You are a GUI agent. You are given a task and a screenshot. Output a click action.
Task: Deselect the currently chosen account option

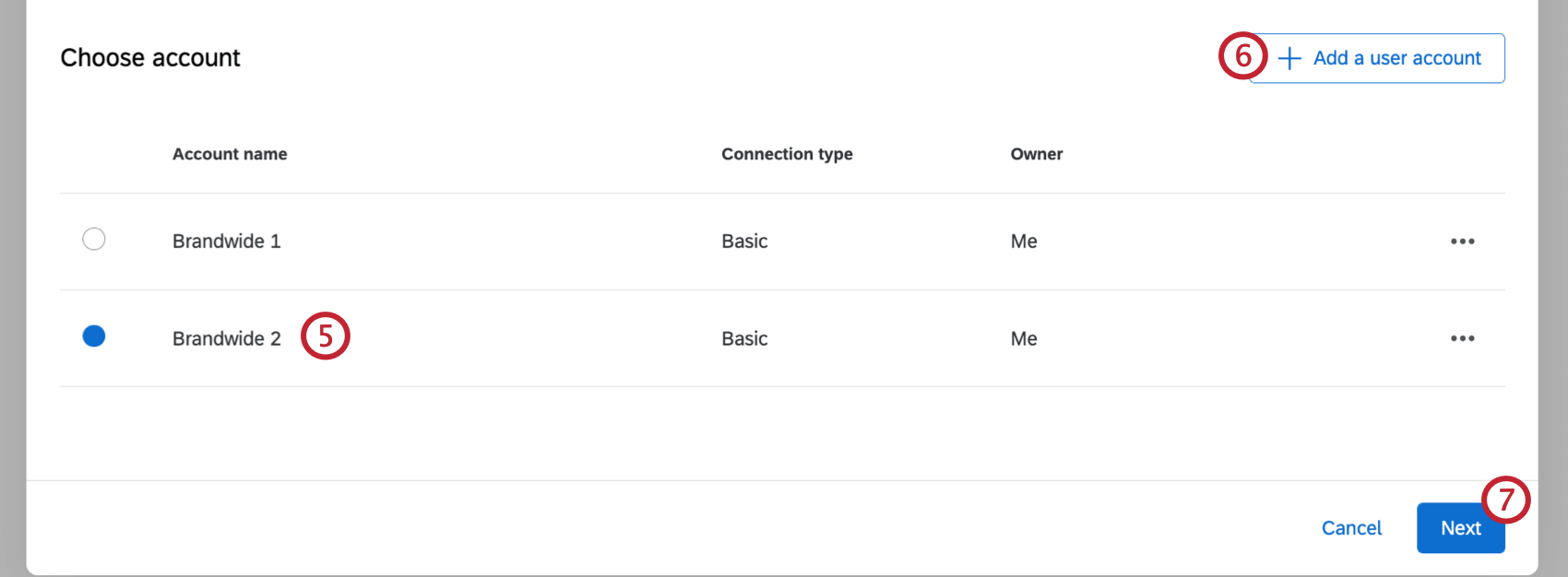[x=94, y=336]
